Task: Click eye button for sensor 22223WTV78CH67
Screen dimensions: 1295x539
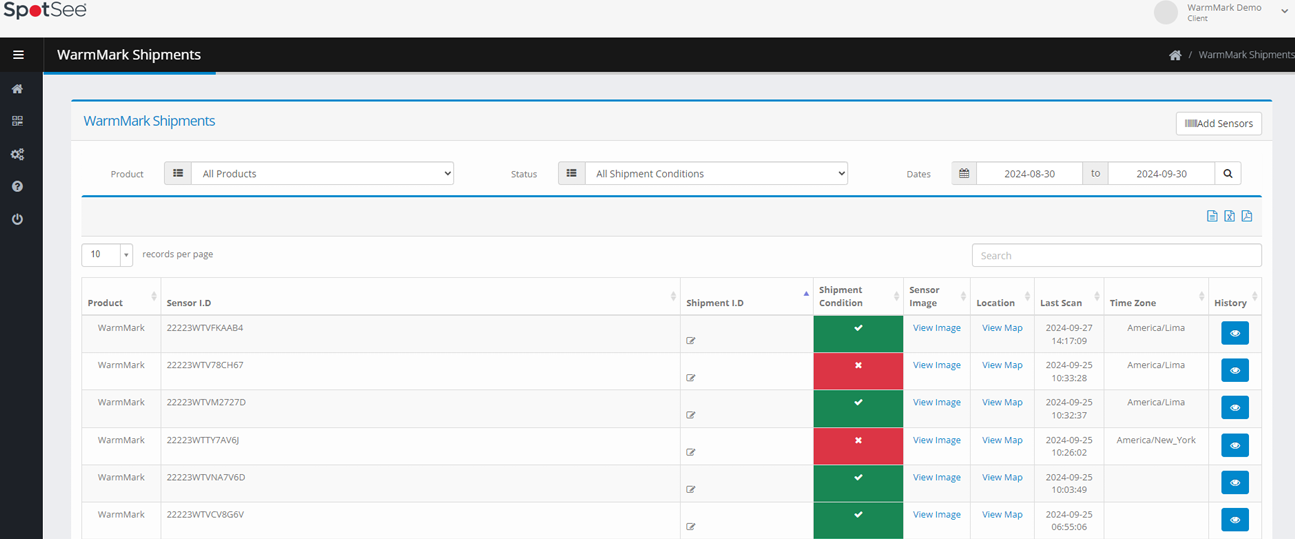Action: (1234, 371)
